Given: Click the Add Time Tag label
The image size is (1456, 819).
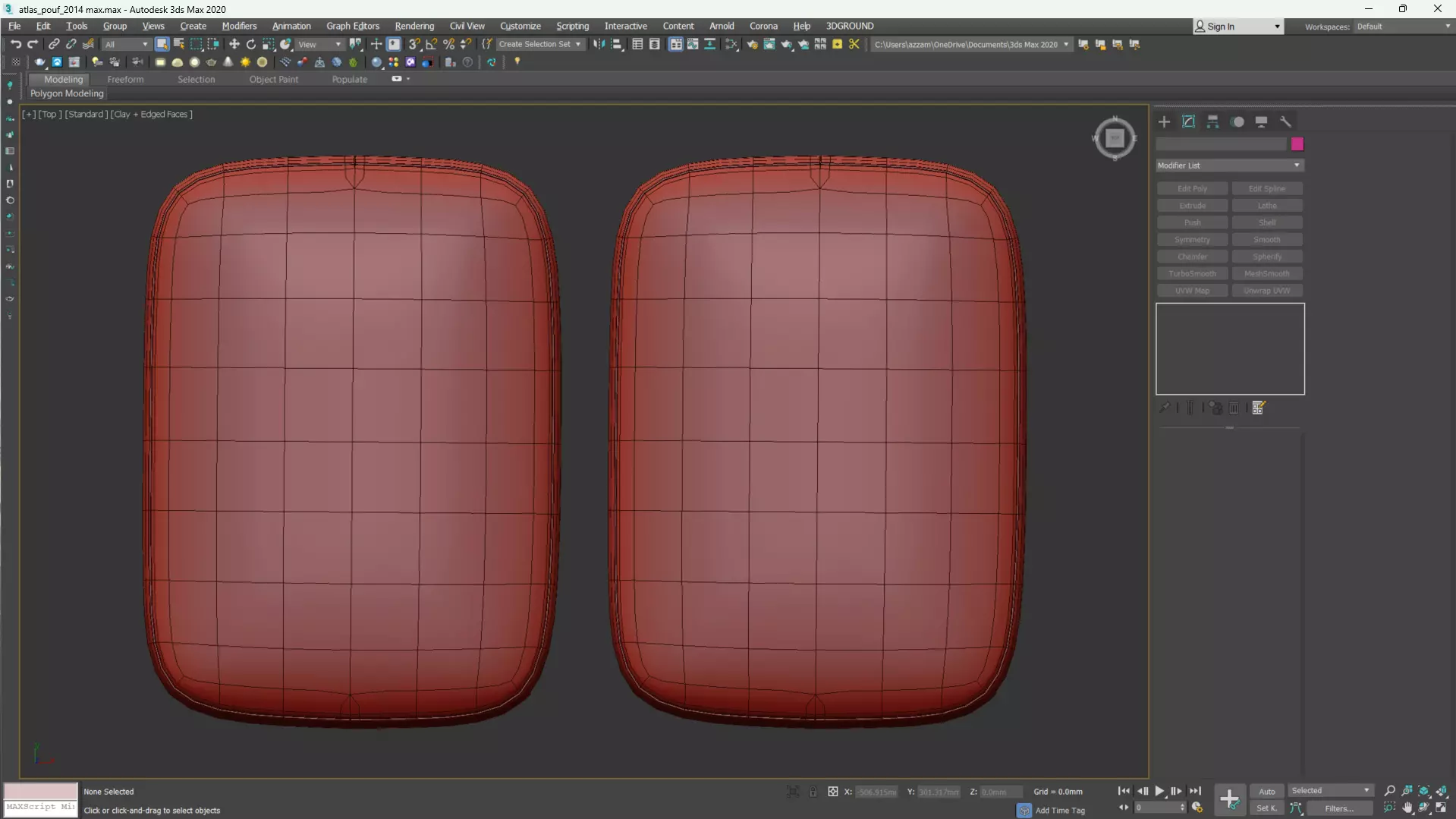Looking at the screenshot, I should [1060, 811].
